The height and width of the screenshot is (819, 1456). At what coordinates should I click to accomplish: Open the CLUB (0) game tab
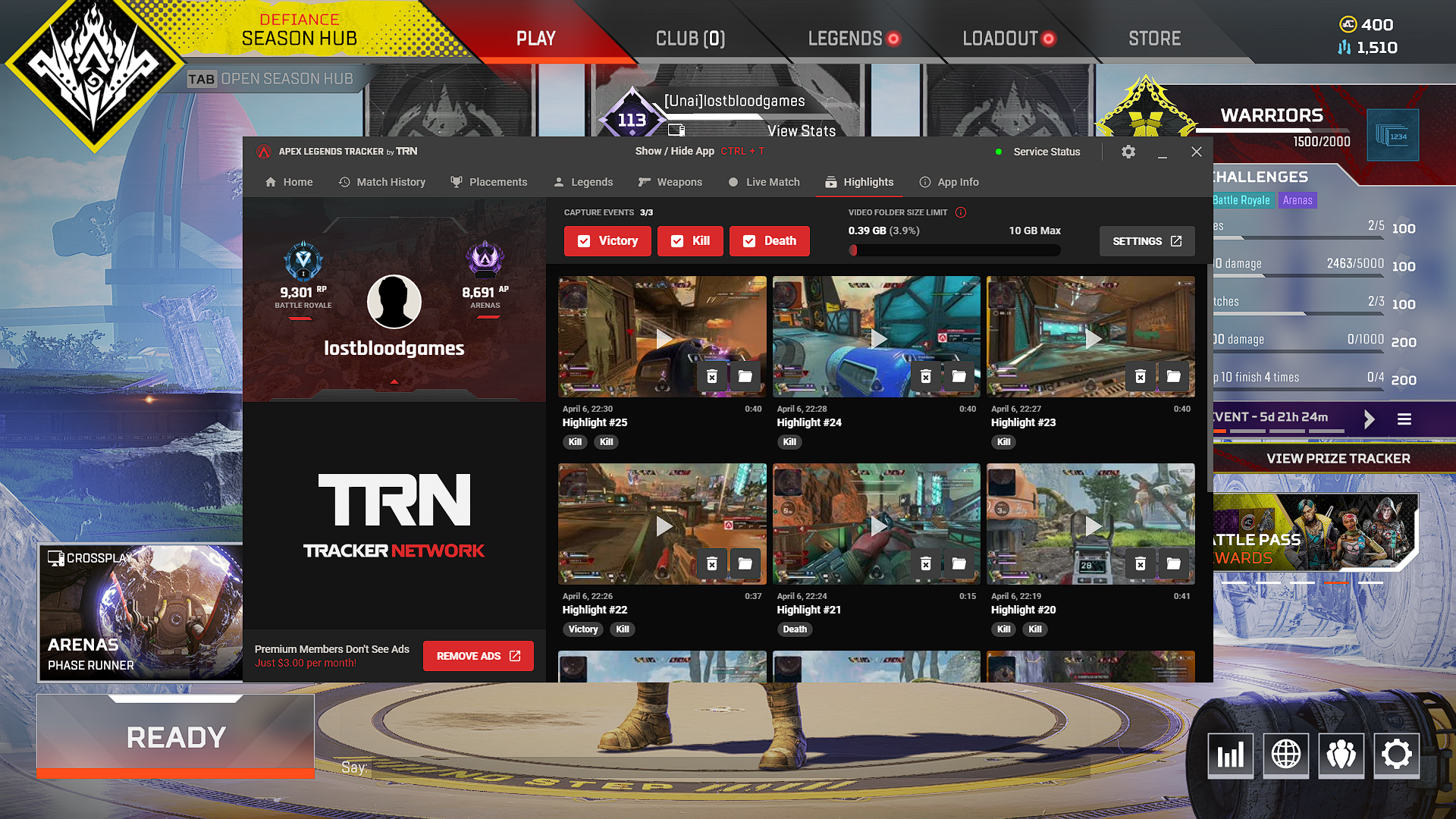[690, 39]
